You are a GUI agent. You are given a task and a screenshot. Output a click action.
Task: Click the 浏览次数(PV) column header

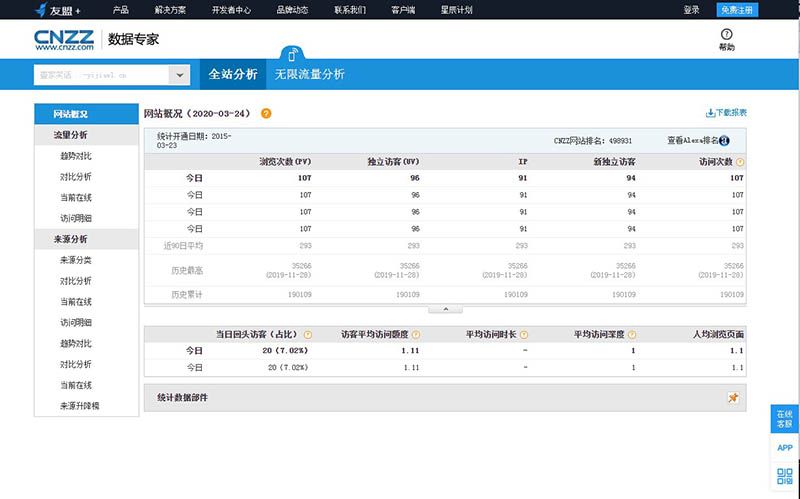click(285, 162)
